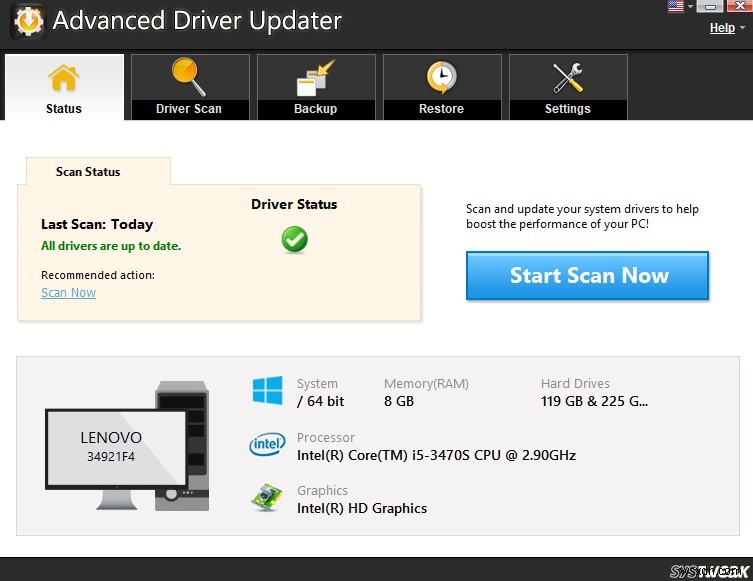Click the 'Intel(R) Core(TM) i5-3470S CPU @ 2.90GHz' text
This screenshot has height=581, width=753.
[x=436, y=455]
